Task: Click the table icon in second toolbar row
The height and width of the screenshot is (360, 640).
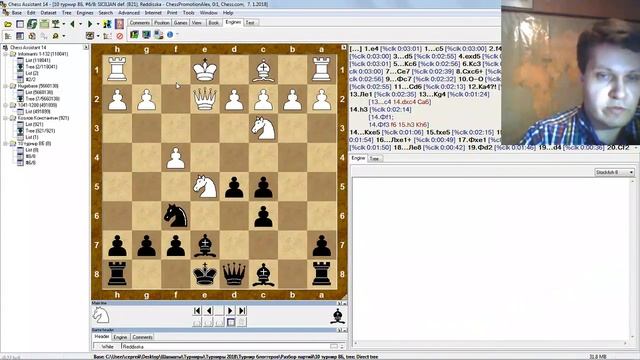Action: [x=20, y=36]
